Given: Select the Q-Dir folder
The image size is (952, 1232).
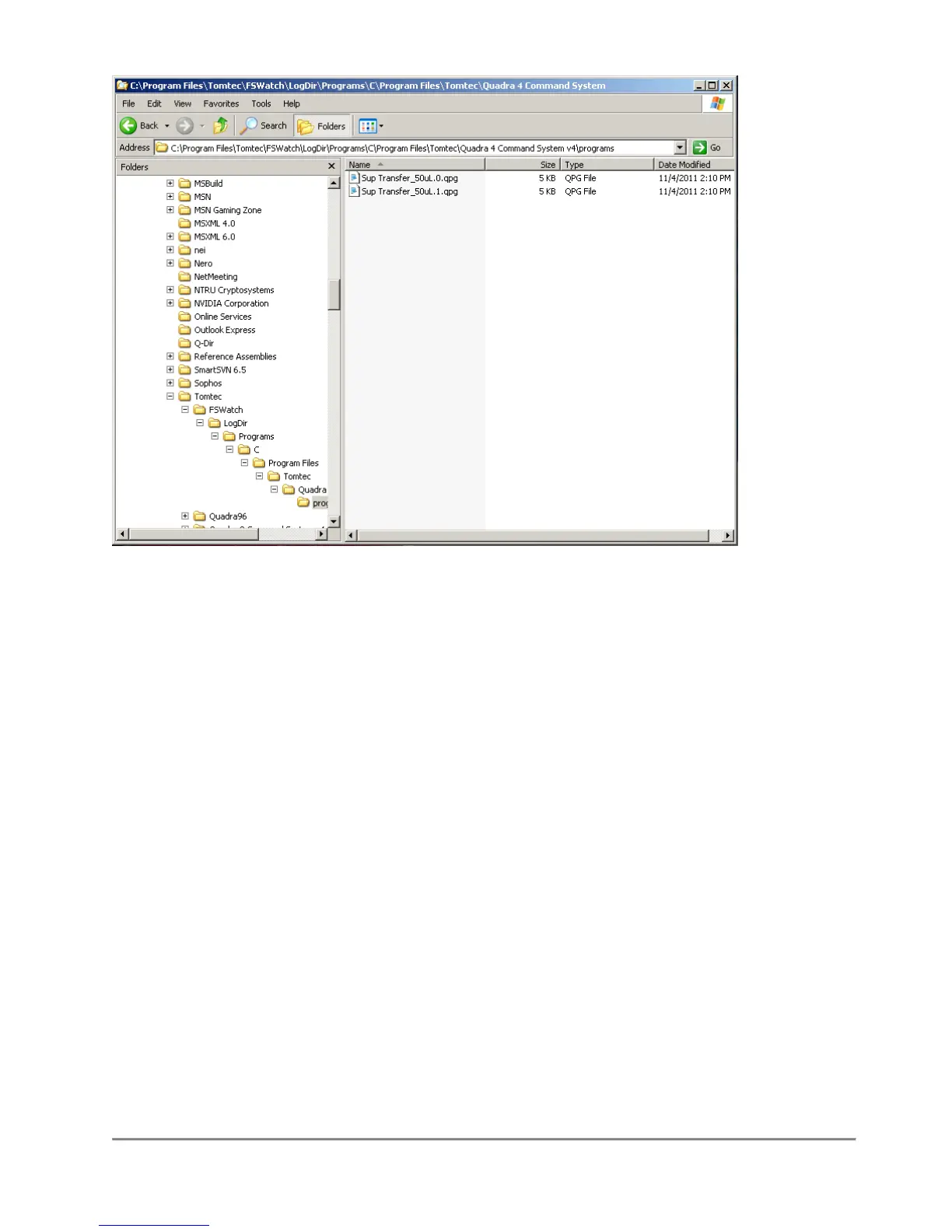Looking at the screenshot, I should [204, 343].
